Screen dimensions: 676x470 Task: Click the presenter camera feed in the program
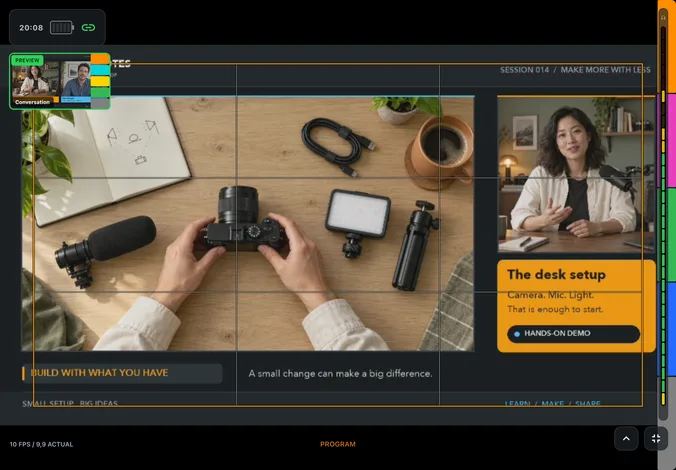click(576, 174)
